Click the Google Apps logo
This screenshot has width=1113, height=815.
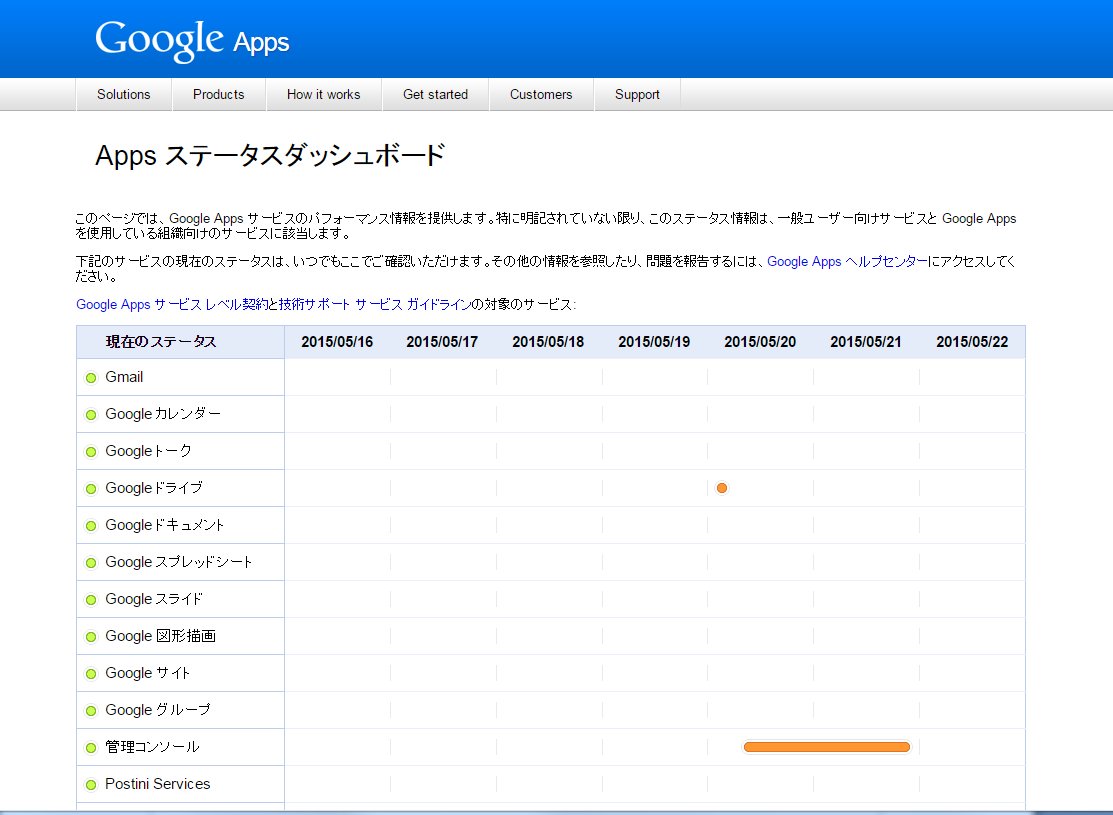point(192,40)
